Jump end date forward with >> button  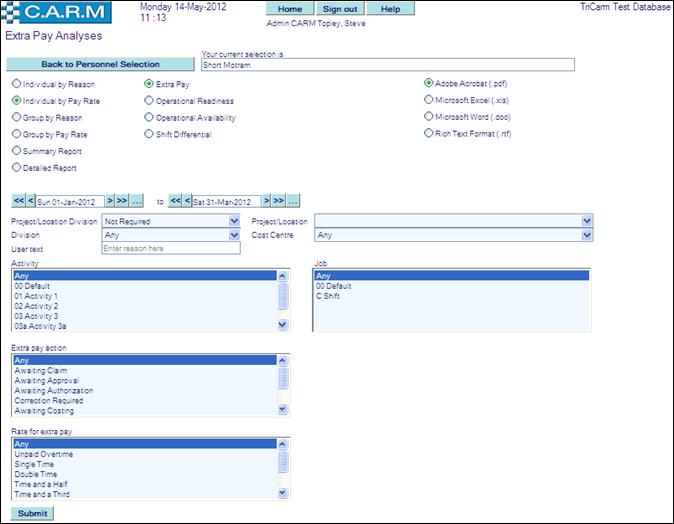(279, 201)
